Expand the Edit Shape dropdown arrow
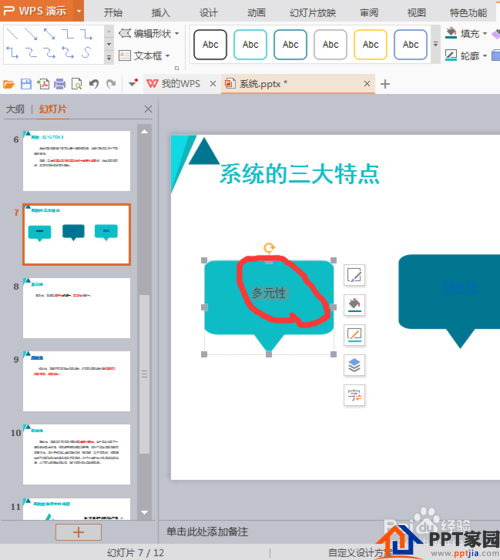This screenshot has height=560, width=500. point(177,34)
